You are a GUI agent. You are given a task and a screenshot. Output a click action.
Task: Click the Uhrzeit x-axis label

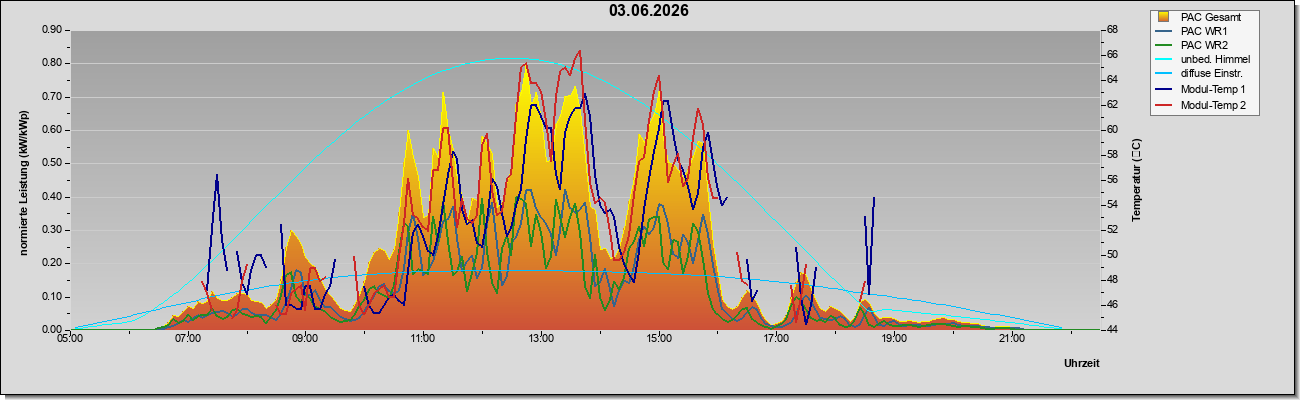click(x=1082, y=363)
